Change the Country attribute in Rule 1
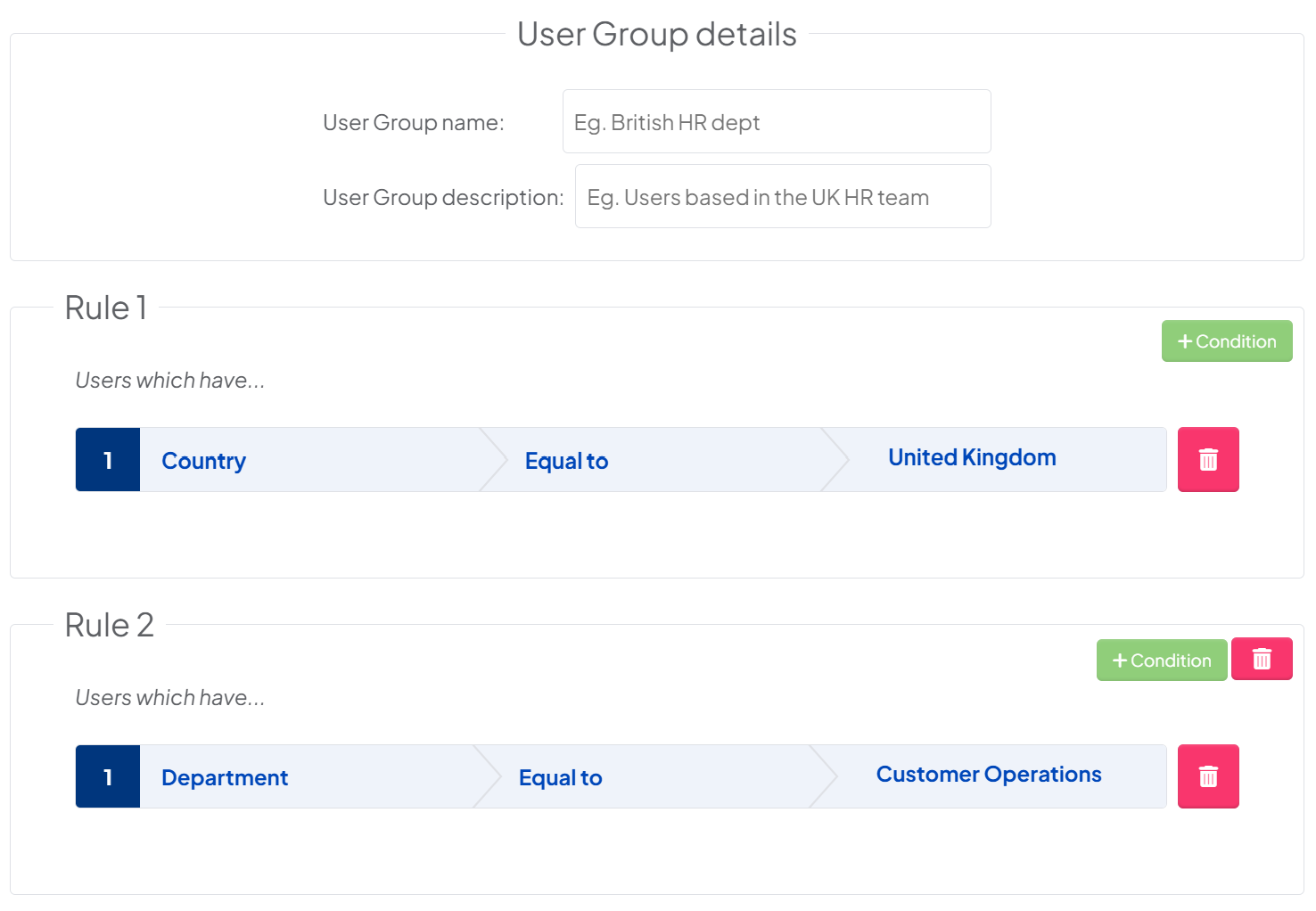This screenshot has height=911, width=1316. pos(204,461)
